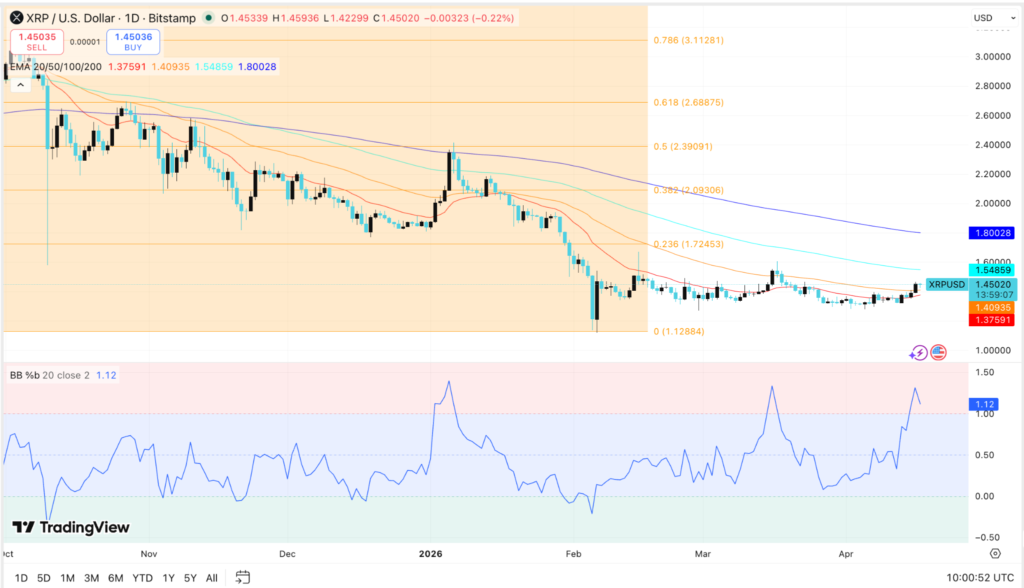The image size is (1024, 588).
Task: Click the US flag market icon on the chart
Action: [x=938, y=351]
